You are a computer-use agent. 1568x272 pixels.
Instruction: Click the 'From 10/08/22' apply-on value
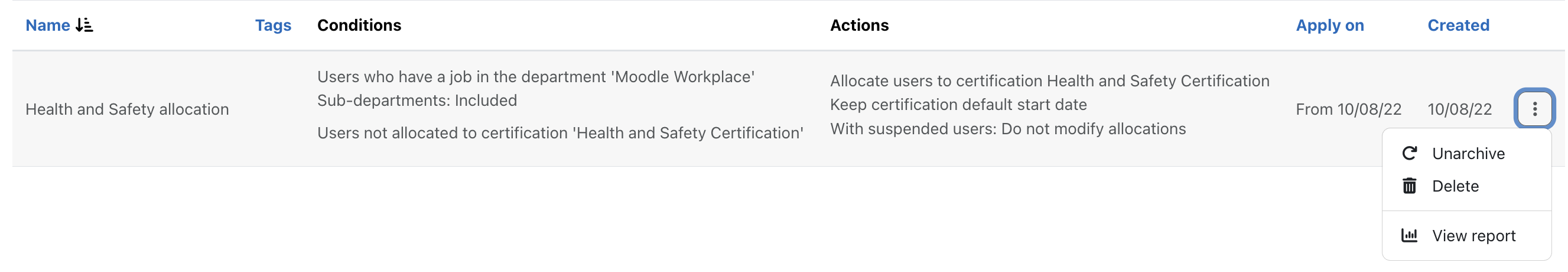(x=1348, y=109)
